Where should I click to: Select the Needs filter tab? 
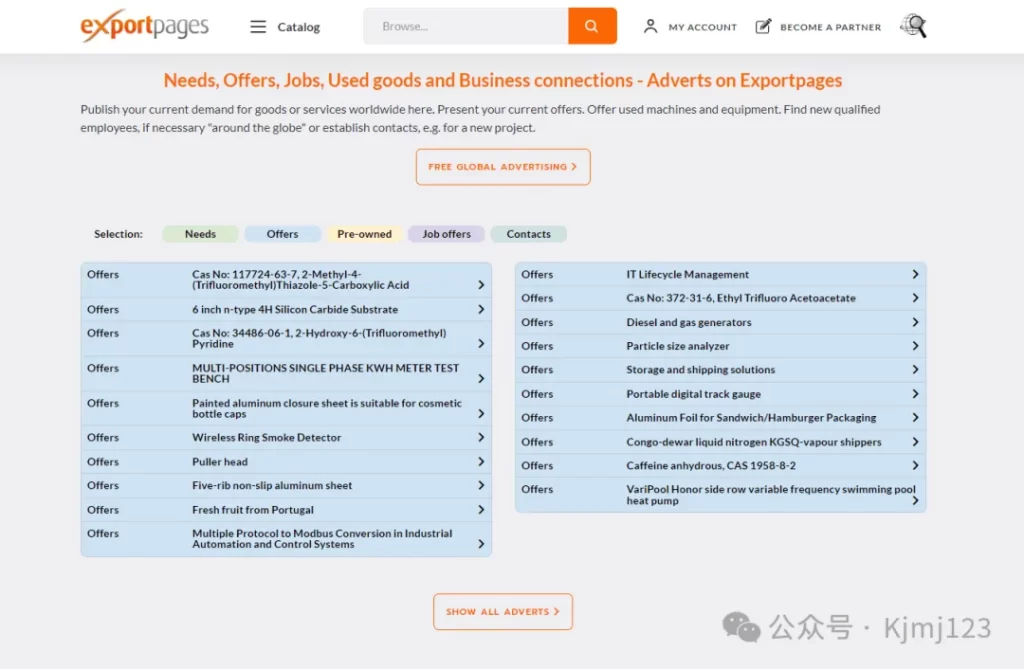200,234
